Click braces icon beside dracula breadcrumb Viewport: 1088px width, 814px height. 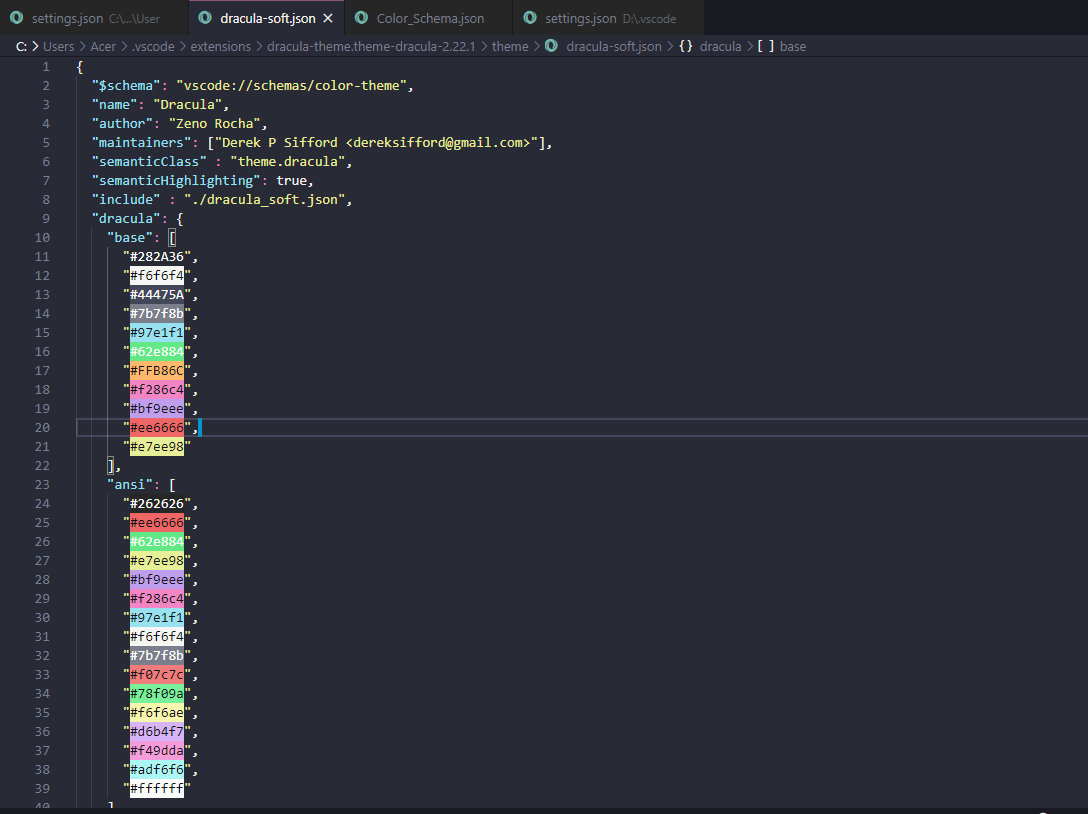(x=686, y=46)
